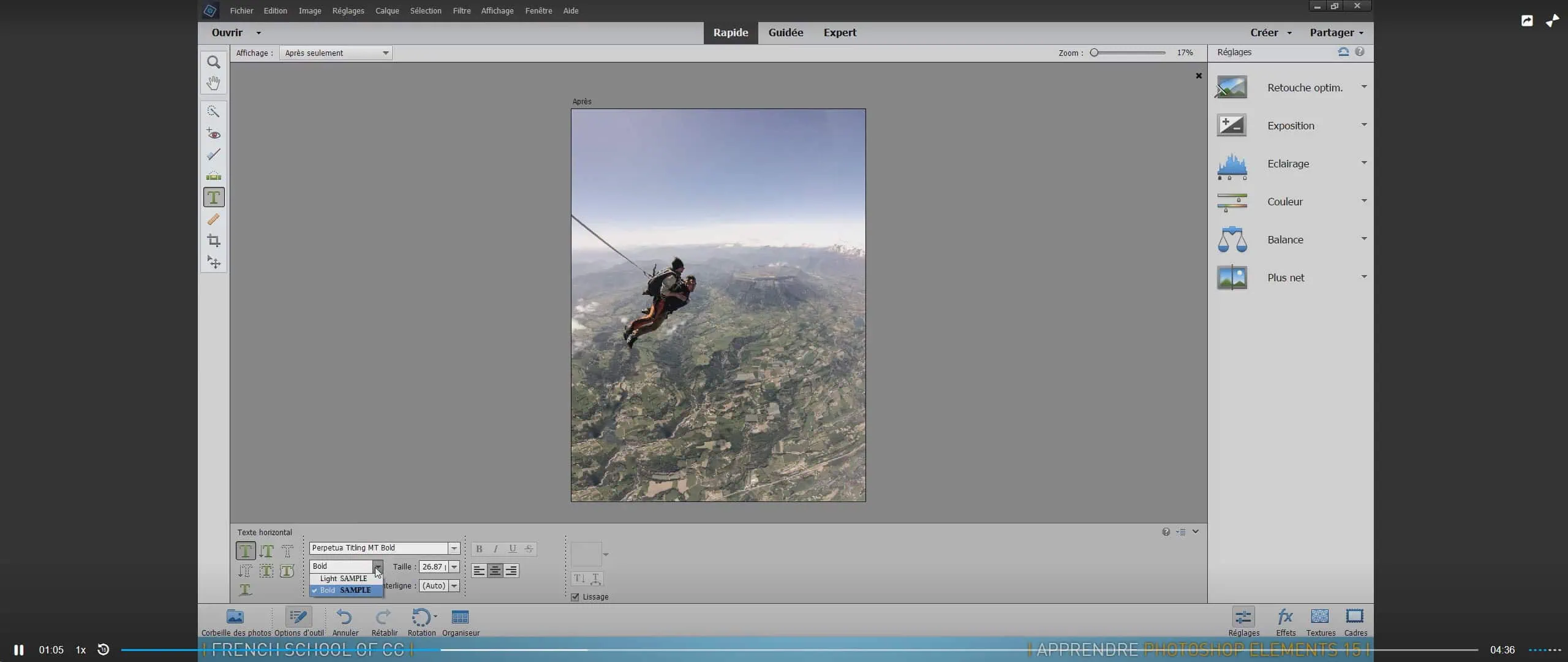Open the Affichage view dropdown
Image resolution: width=1568 pixels, height=662 pixels.
point(336,53)
